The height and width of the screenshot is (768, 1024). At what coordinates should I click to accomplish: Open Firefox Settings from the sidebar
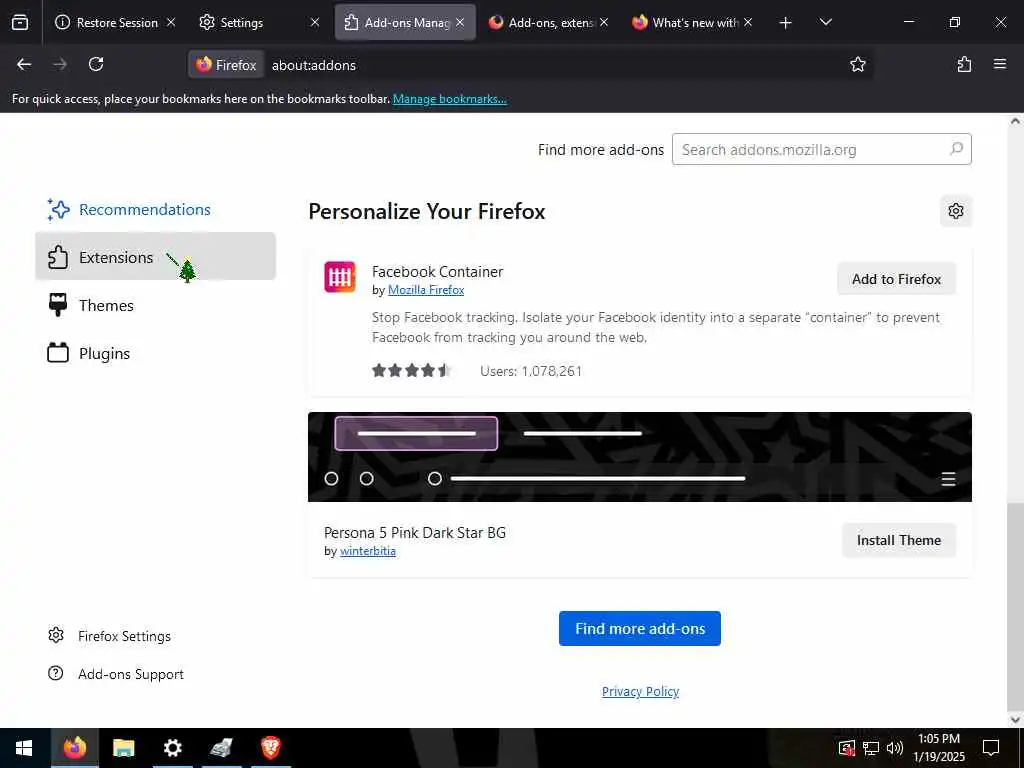pos(124,636)
